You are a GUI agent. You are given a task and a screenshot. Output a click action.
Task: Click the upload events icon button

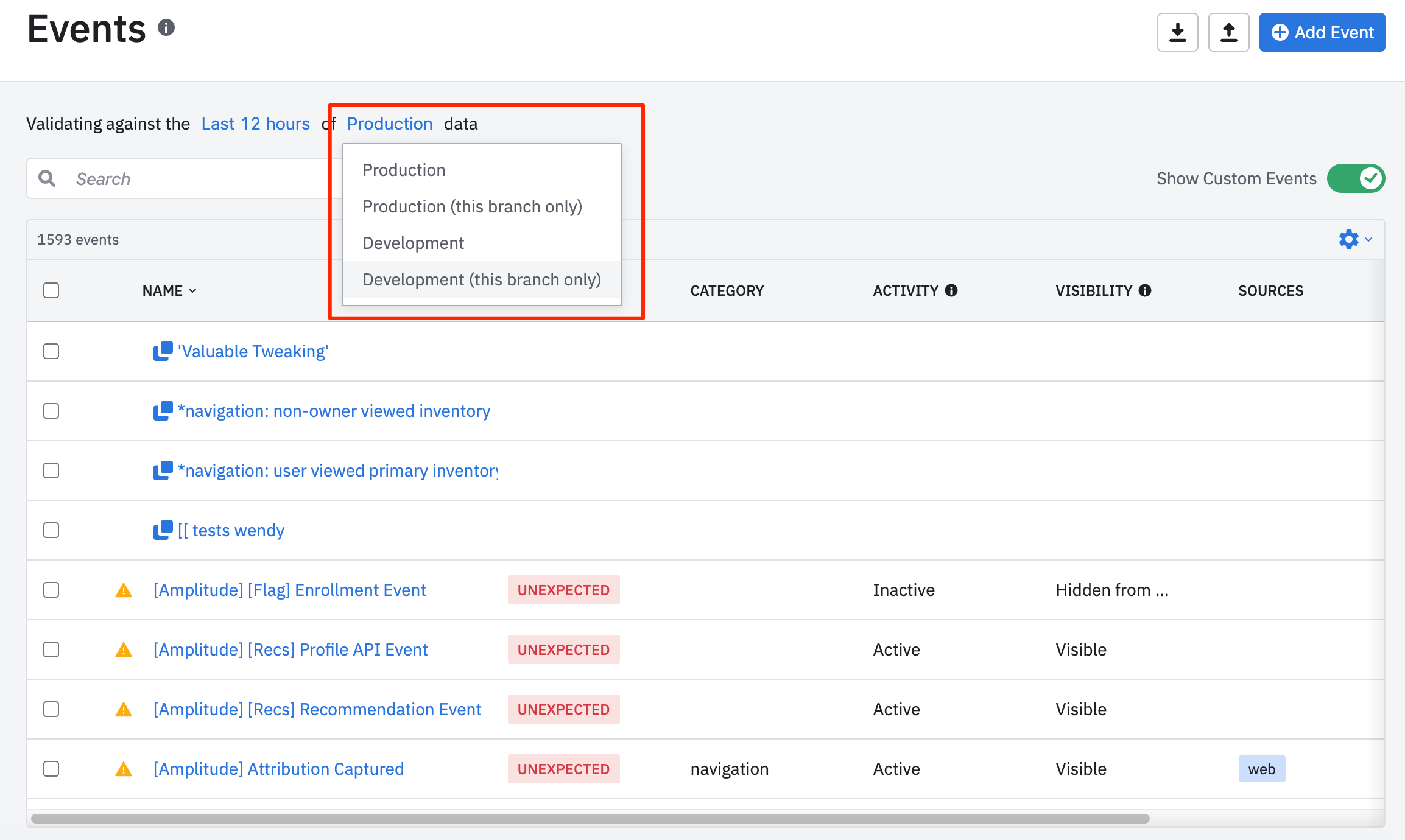1228,32
